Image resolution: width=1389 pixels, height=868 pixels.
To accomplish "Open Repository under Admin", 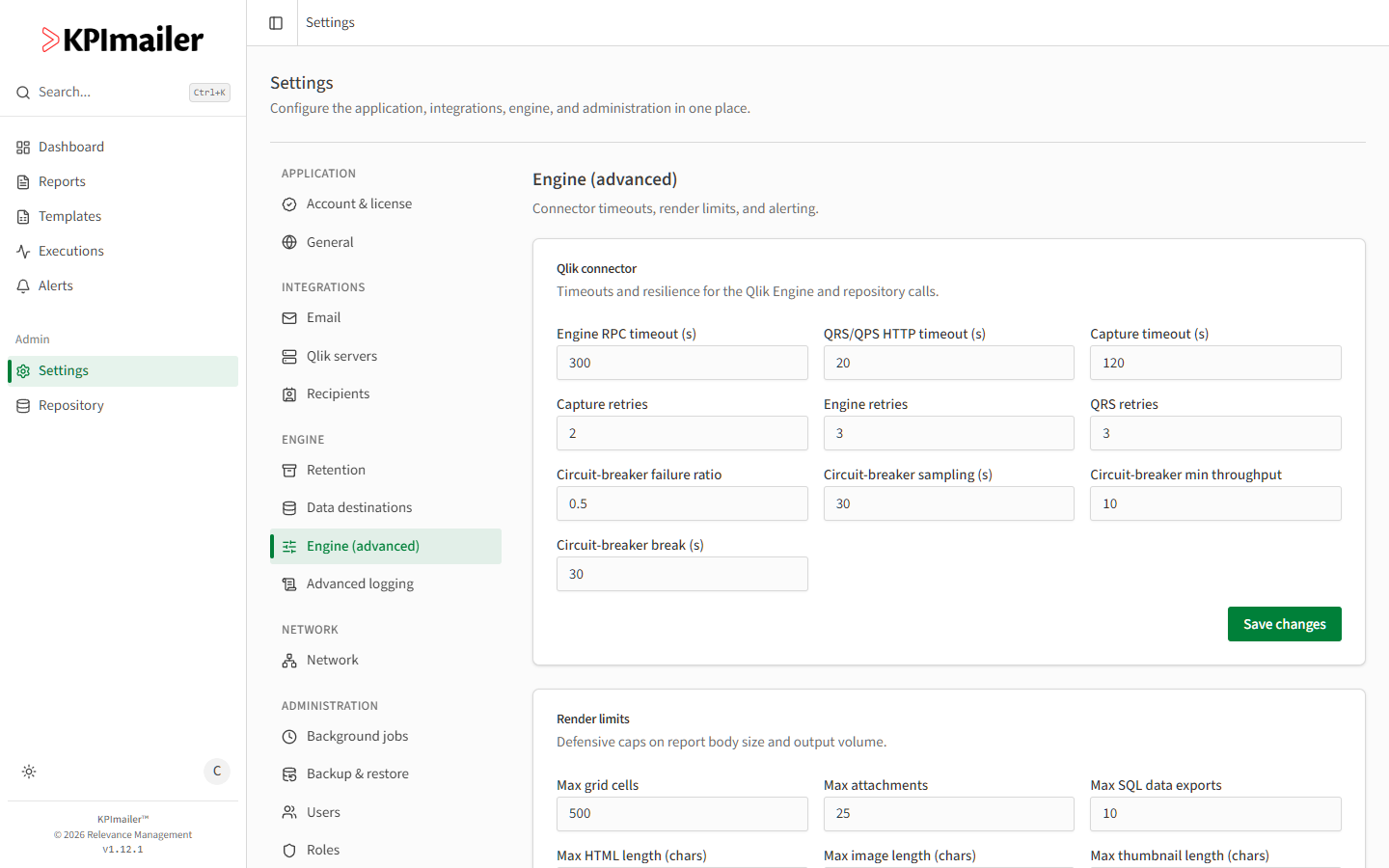I will pos(123,406).
